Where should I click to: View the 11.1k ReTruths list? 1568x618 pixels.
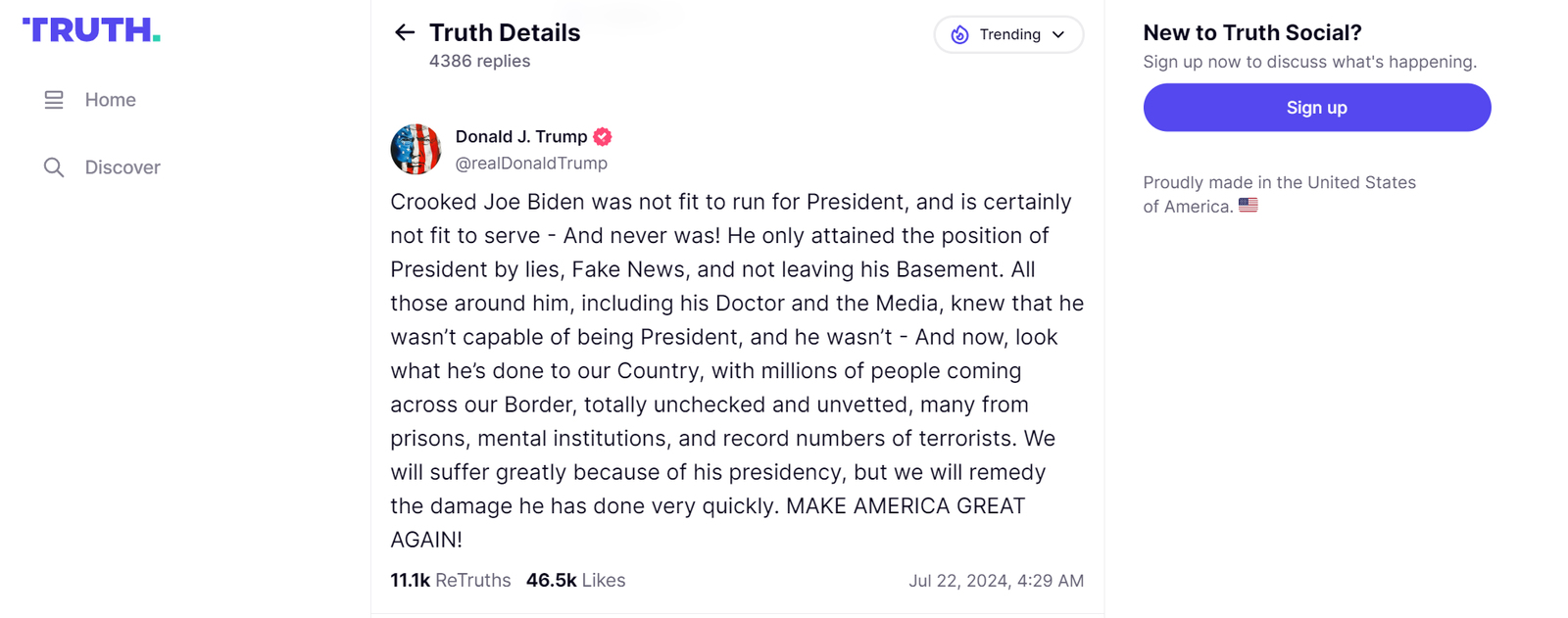click(x=450, y=581)
